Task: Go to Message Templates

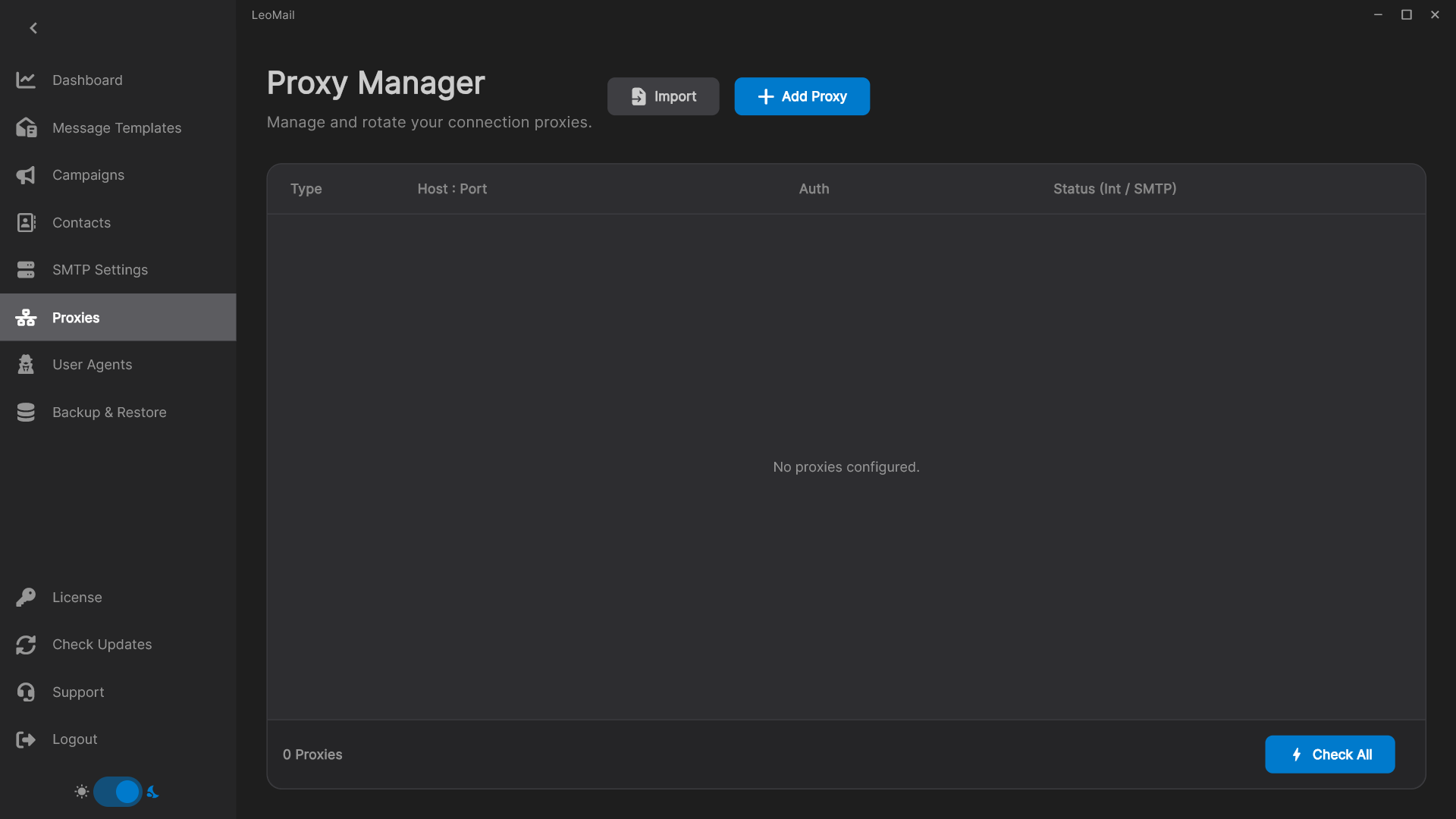Action: pyautogui.click(x=117, y=128)
